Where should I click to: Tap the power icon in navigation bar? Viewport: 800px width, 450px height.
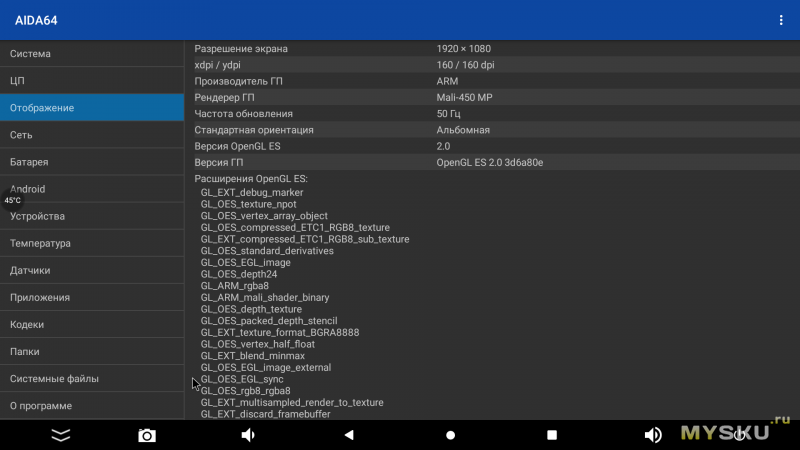739,434
